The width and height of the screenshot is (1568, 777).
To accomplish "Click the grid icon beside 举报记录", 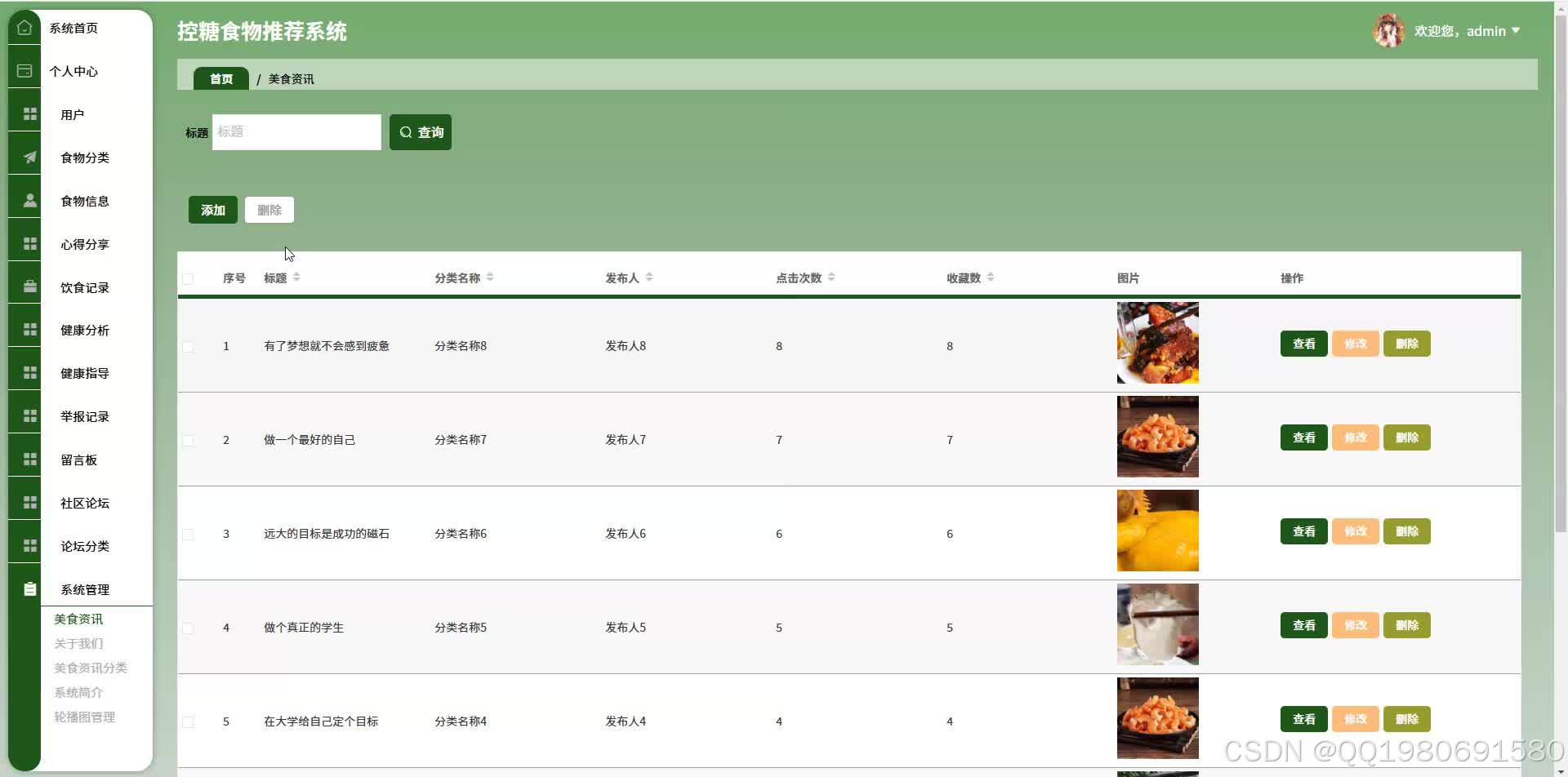I will (30, 416).
